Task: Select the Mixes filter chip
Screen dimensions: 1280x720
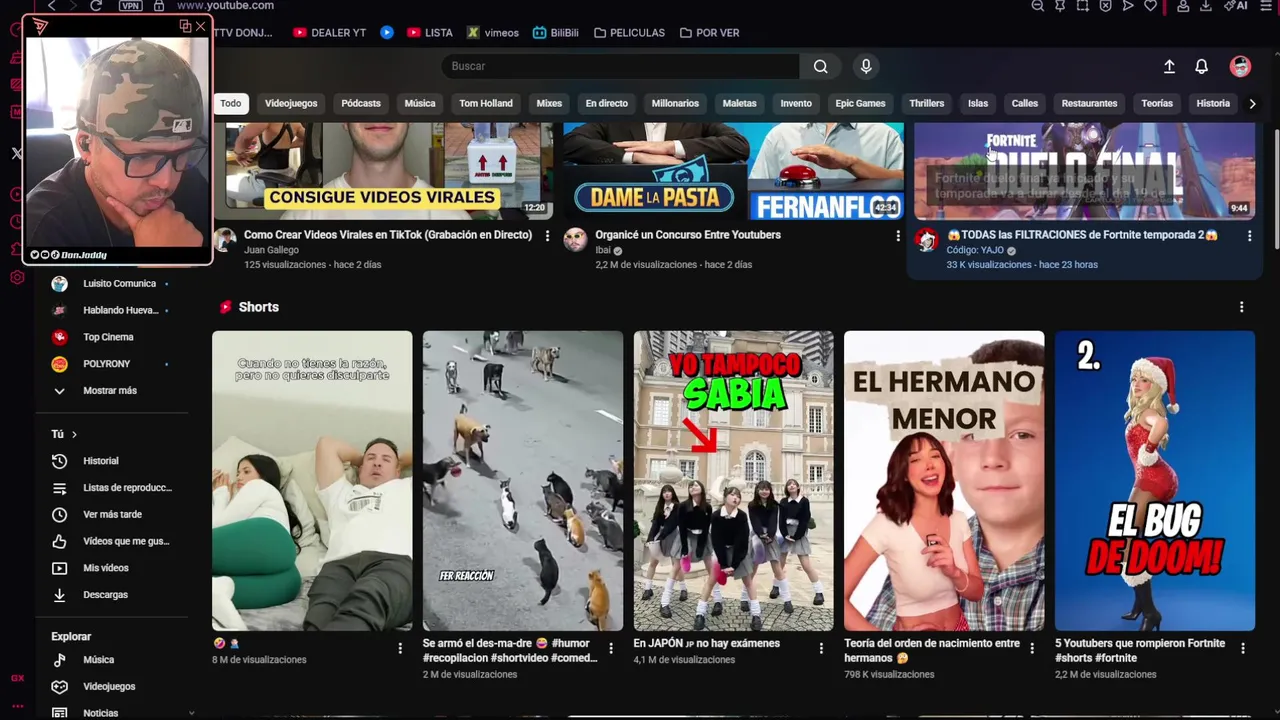Action: [549, 103]
